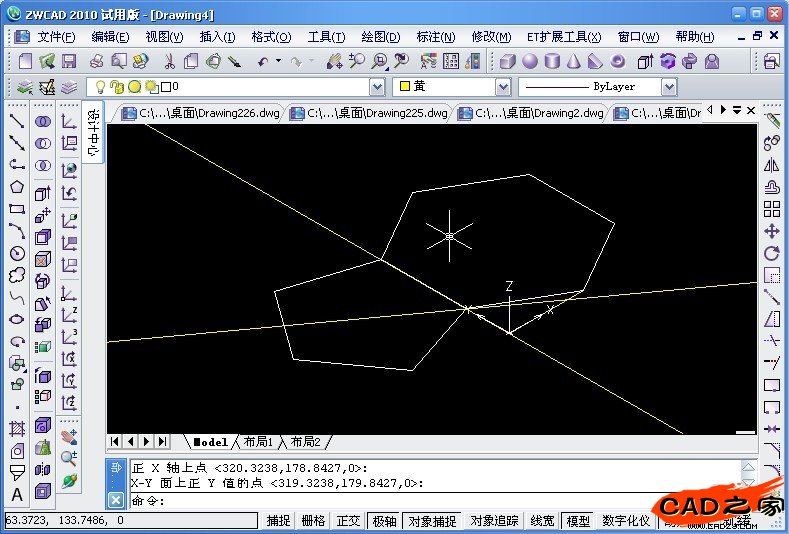
Task: Select the Polygon drawing tool
Action: point(17,187)
